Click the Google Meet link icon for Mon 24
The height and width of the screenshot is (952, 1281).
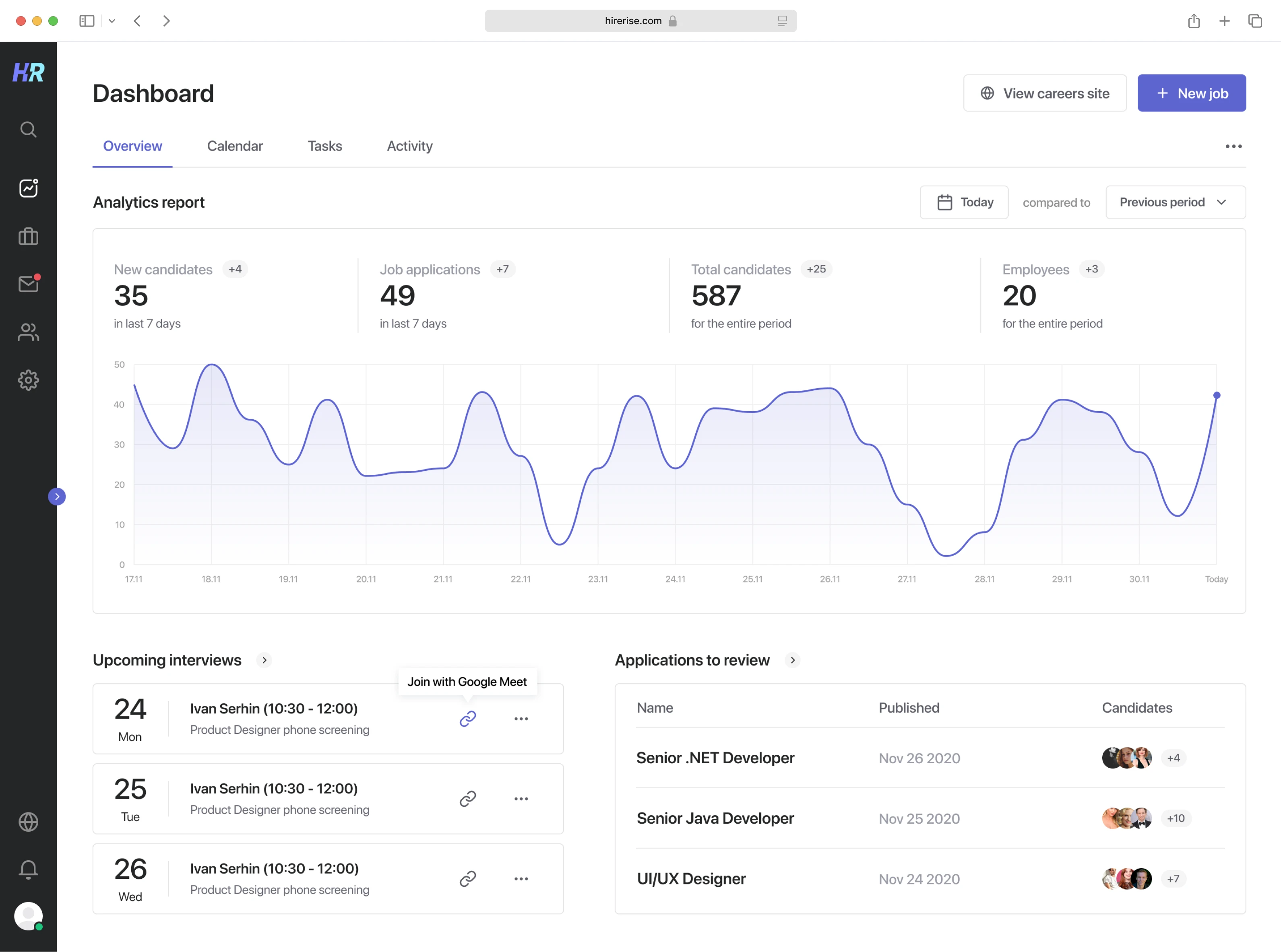(467, 719)
